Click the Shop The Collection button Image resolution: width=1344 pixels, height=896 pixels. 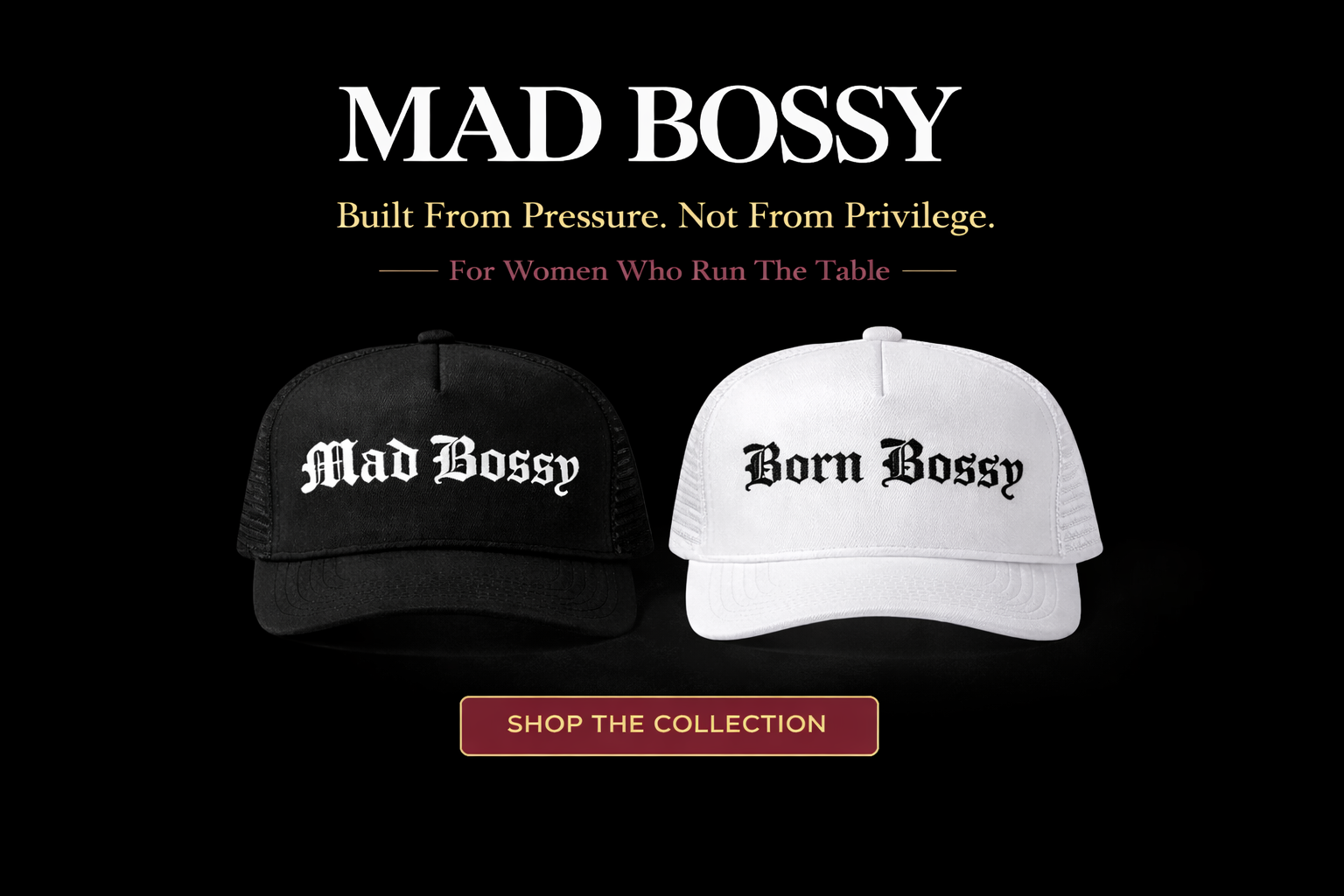668,725
